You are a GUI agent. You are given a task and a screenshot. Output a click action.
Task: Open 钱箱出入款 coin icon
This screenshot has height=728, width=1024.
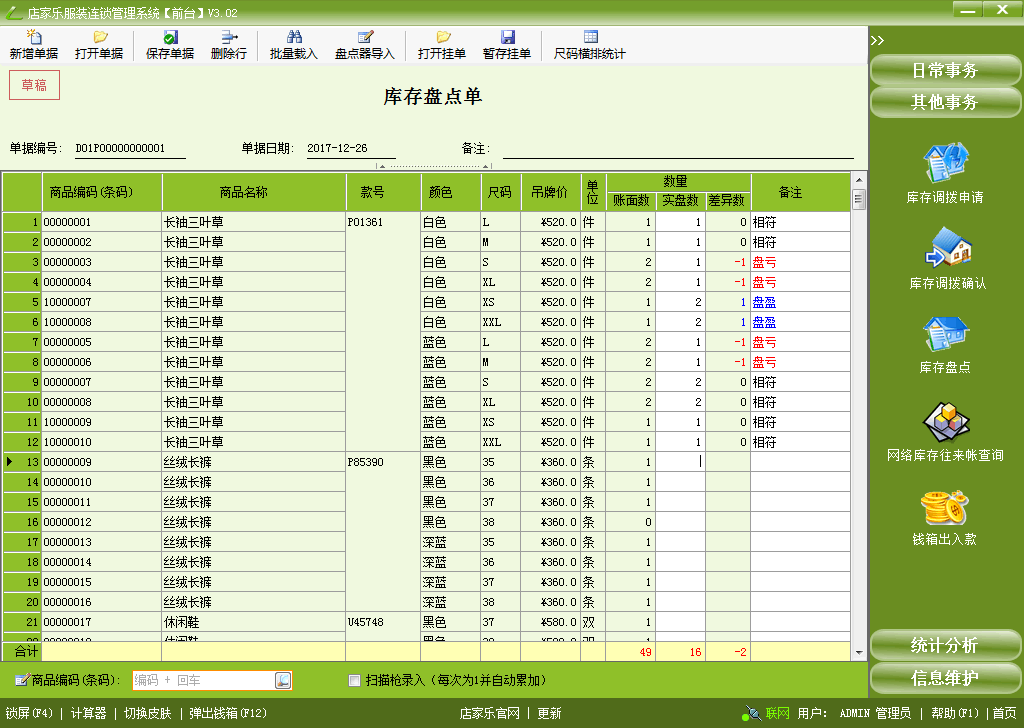tap(944, 517)
